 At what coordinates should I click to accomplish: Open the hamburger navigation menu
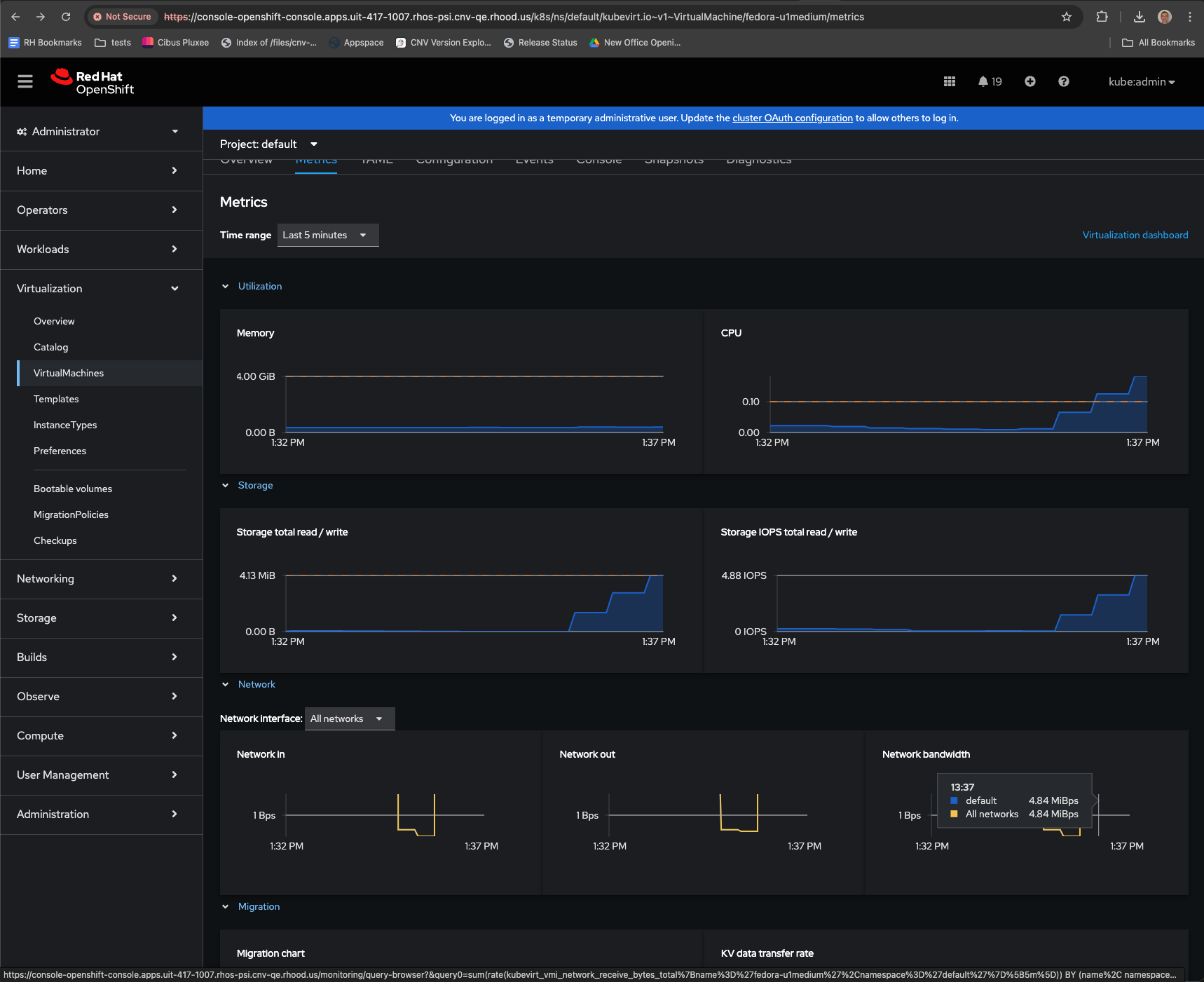25,81
